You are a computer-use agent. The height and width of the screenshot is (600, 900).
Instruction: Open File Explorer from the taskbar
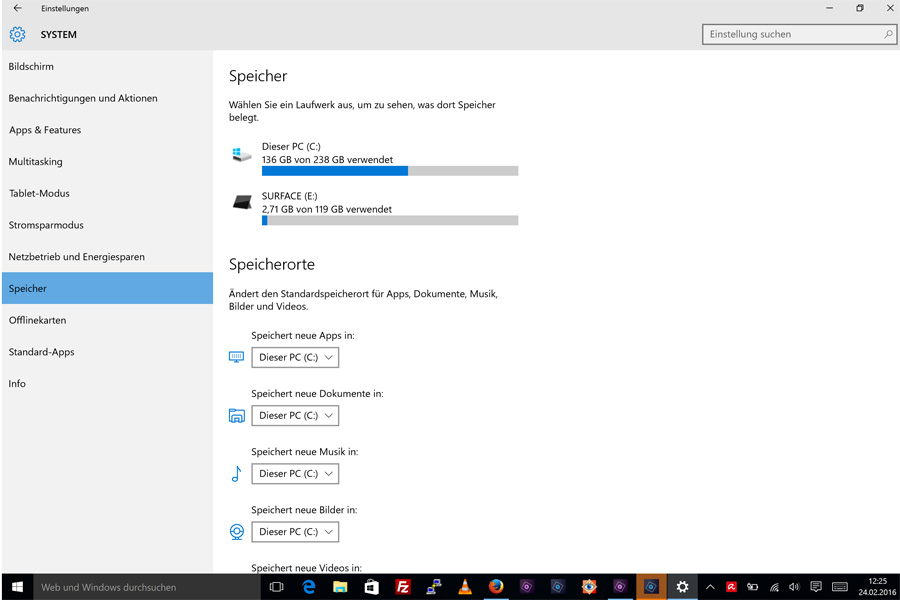click(x=340, y=587)
